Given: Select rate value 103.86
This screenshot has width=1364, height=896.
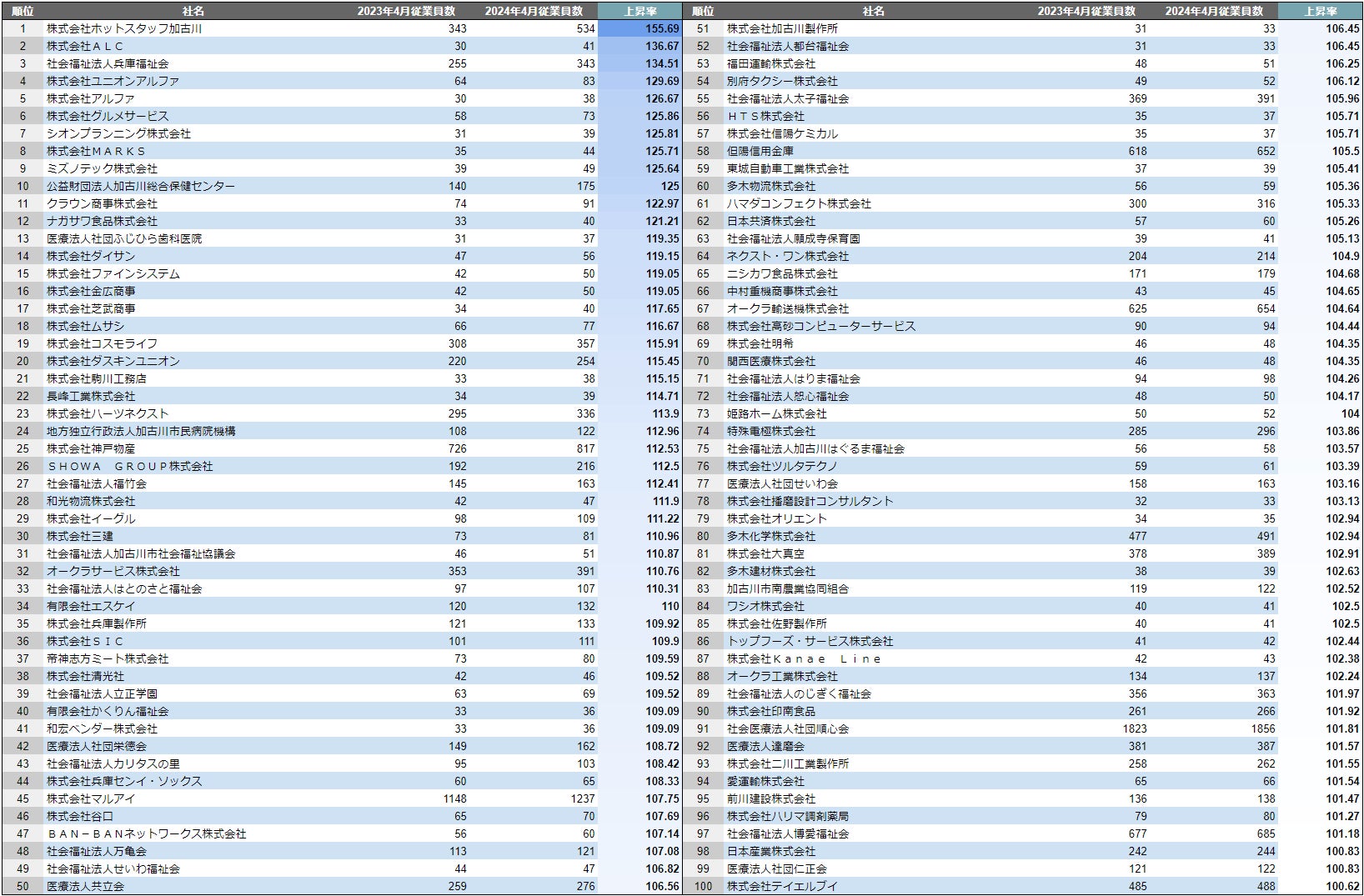Looking at the screenshot, I should (x=1342, y=431).
